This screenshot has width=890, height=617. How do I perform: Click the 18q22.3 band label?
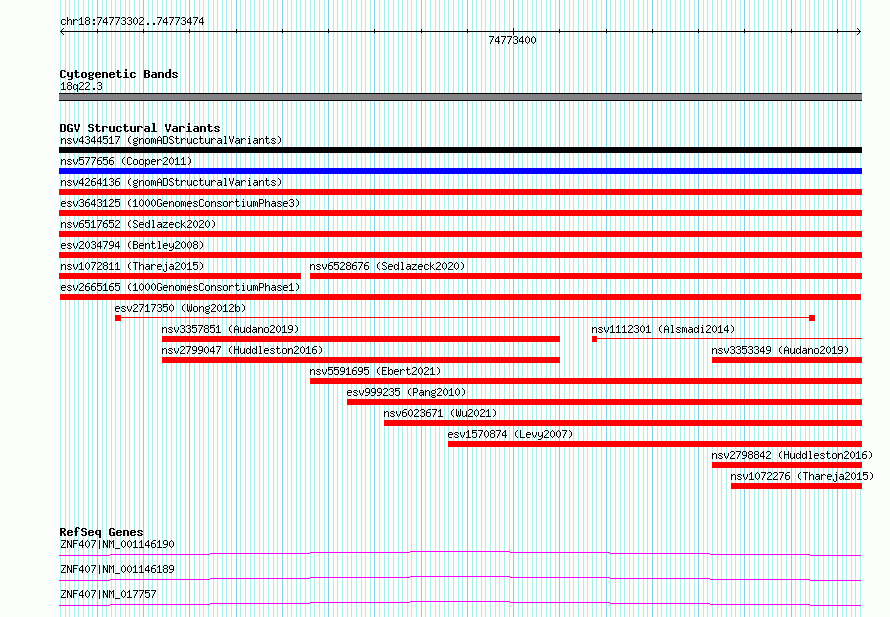81,86
